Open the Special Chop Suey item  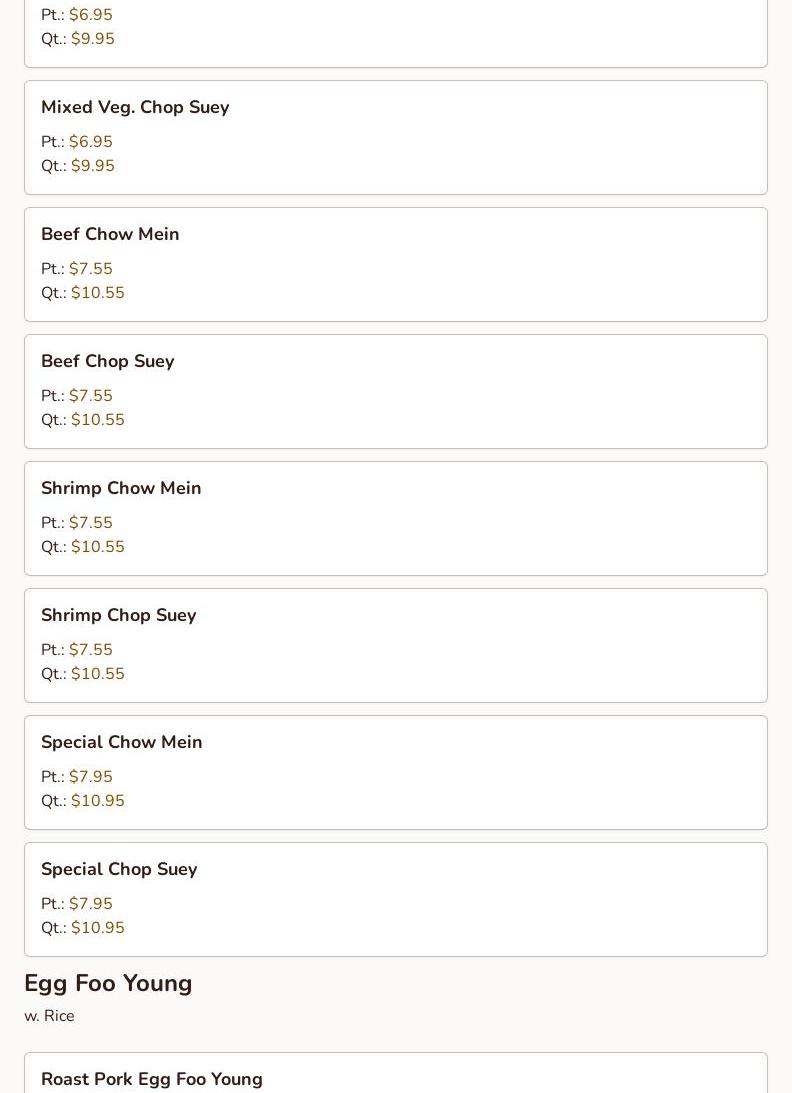click(119, 869)
